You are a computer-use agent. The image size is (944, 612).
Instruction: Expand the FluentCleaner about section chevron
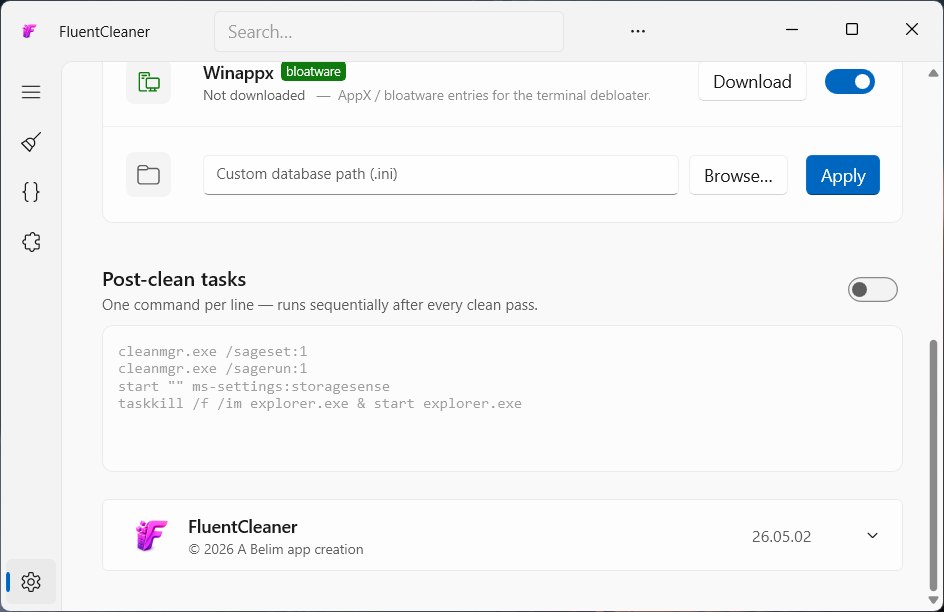(872, 536)
